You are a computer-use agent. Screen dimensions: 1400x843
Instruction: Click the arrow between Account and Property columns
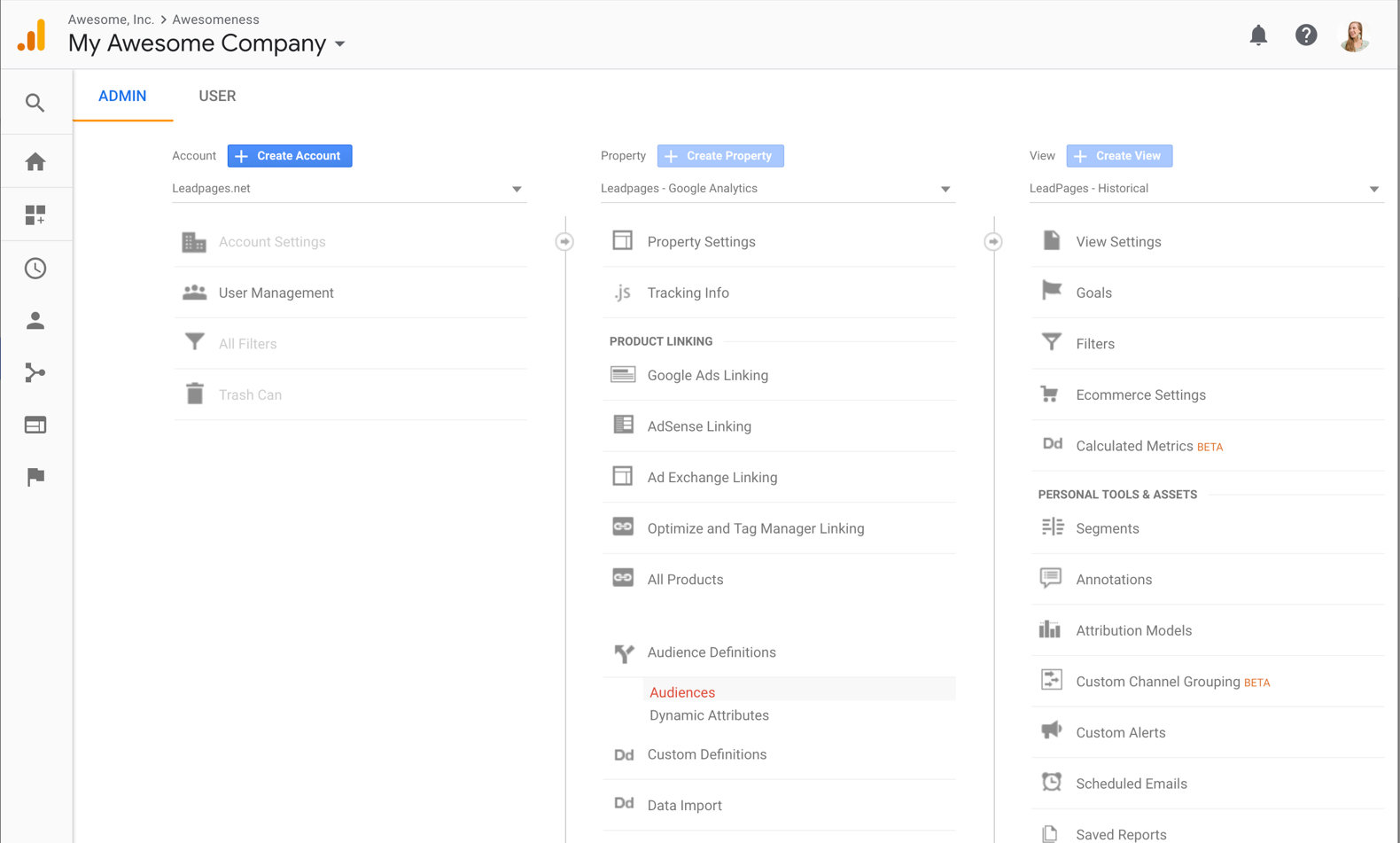tap(564, 242)
